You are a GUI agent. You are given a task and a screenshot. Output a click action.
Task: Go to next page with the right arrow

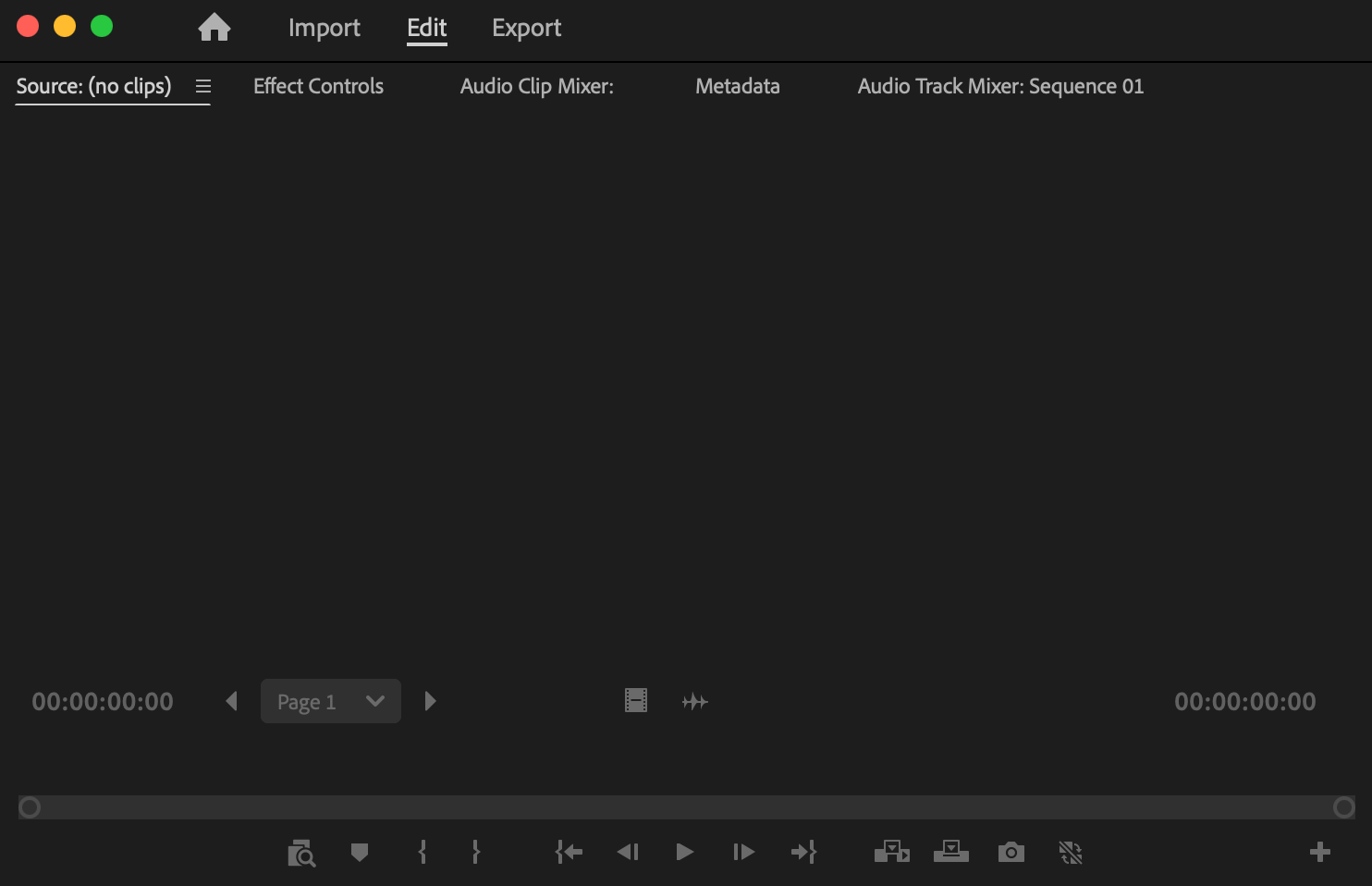pyautogui.click(x=430, y=701)
